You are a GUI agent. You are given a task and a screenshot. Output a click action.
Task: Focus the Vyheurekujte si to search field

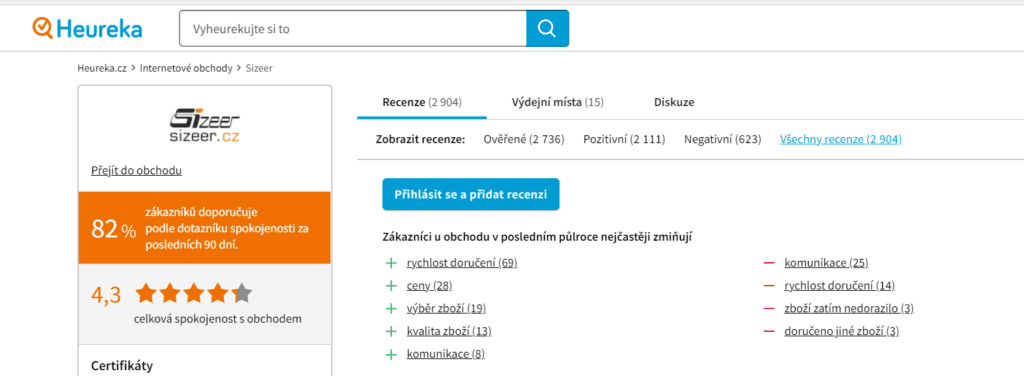[x=353, y=28]
